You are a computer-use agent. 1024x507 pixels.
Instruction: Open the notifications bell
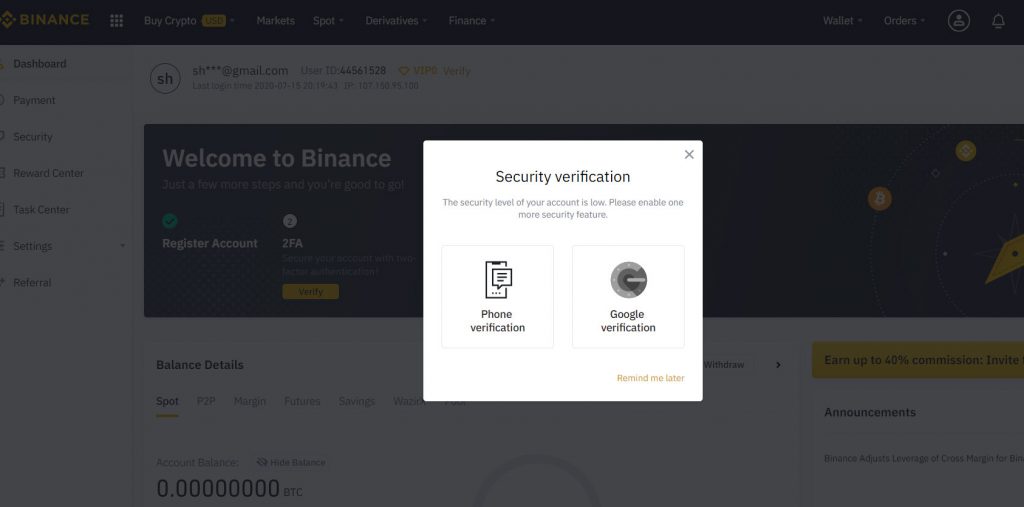pos(998,21)
